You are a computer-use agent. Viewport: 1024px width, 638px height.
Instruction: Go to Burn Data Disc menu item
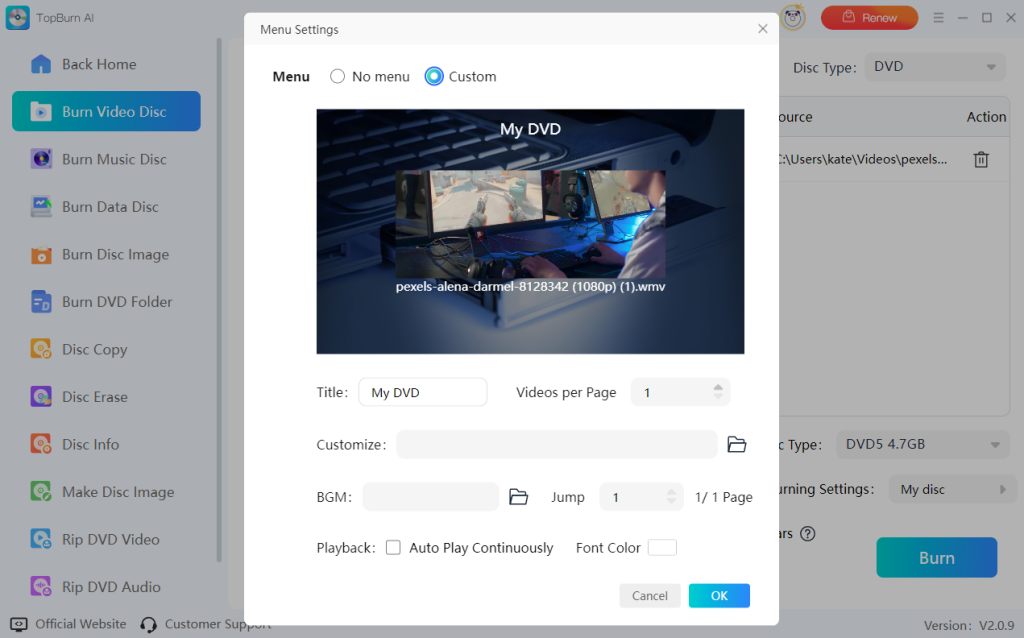click(110, 207)
